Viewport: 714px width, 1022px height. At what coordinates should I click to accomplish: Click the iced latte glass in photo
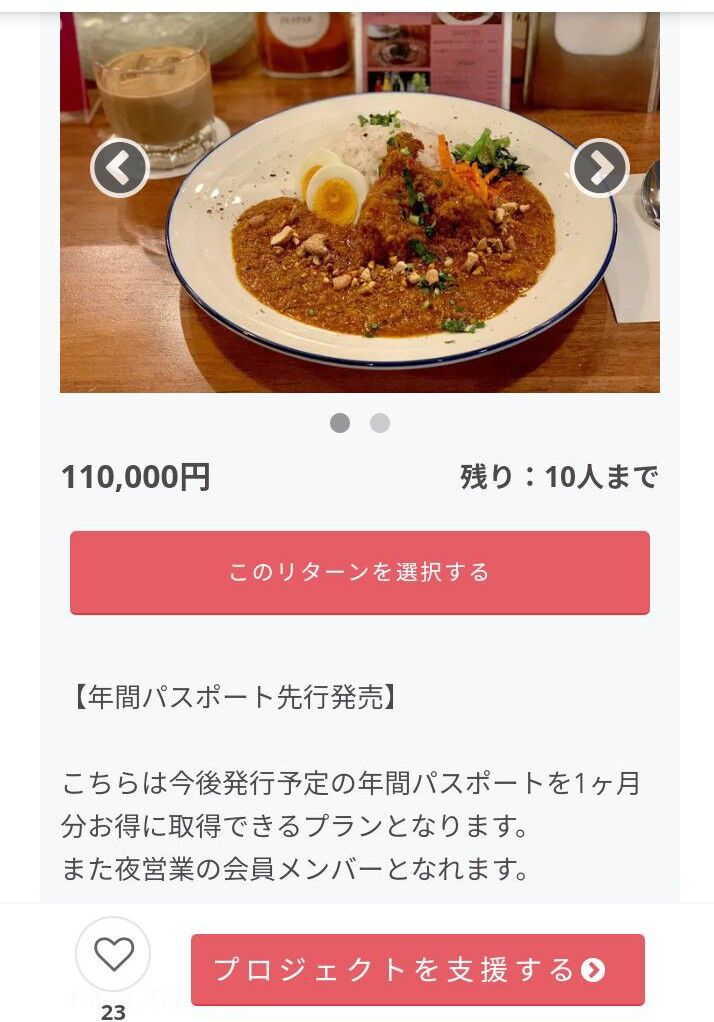tap(156, 98)
